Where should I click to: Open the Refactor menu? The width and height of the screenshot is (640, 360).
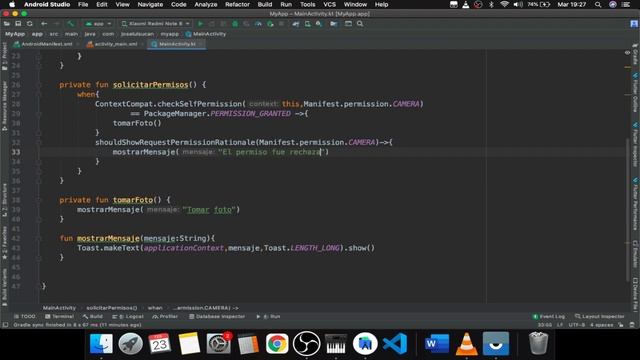tap(237, 4)
